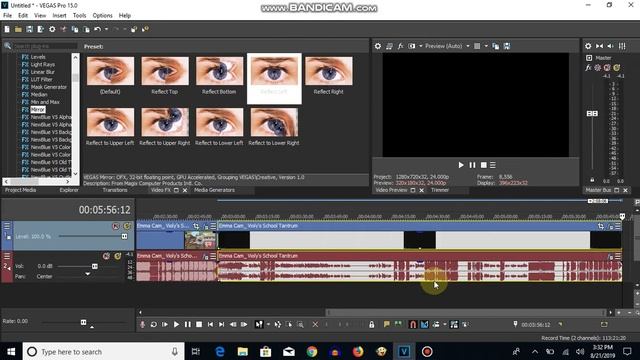Open split screen view dropdown arrow
The width and height of the screenshot is (640, 360).
pos(420,46)
